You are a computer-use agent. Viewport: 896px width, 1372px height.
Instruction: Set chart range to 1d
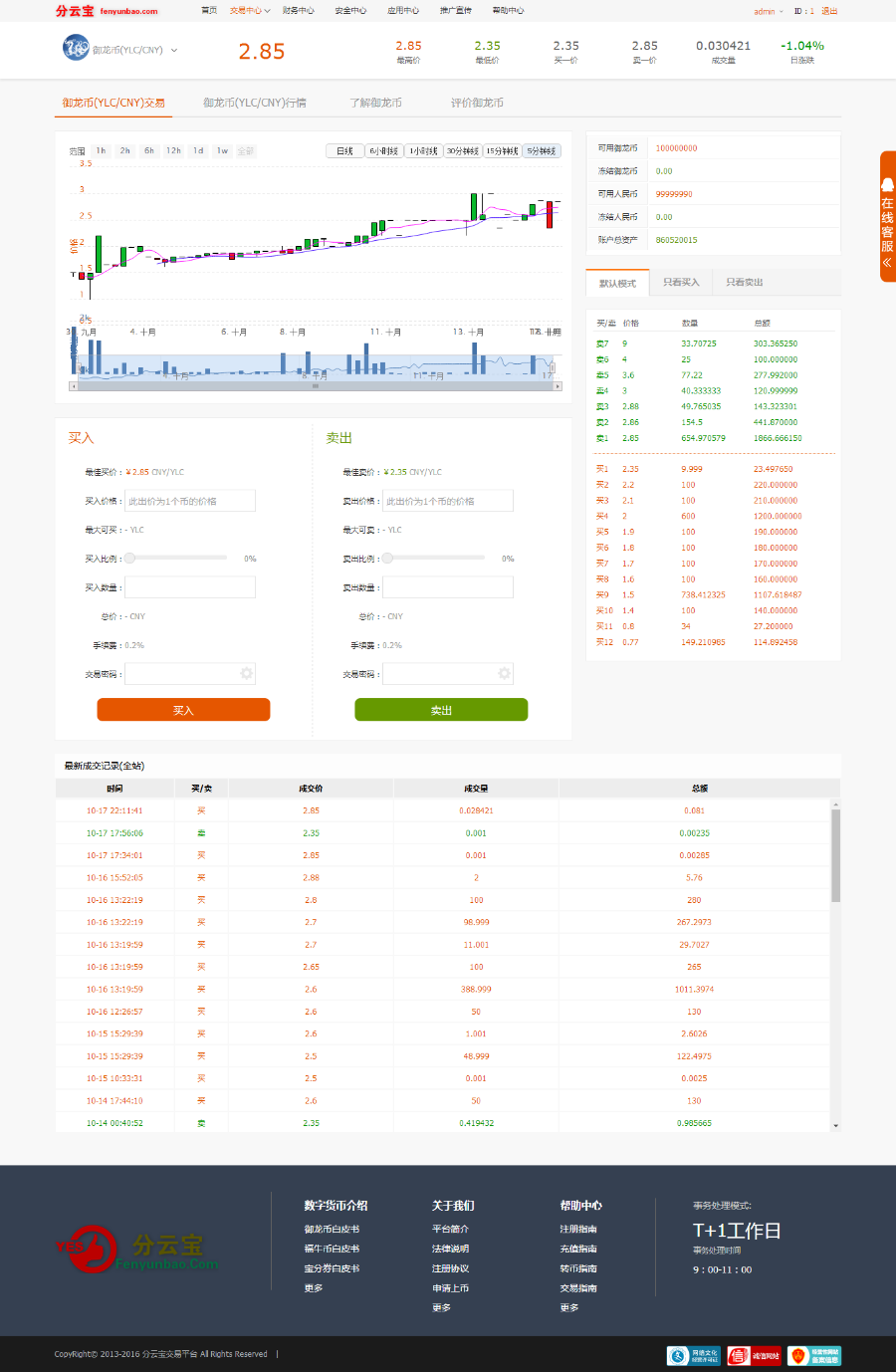pyautogui.click(x=198, y=151)
